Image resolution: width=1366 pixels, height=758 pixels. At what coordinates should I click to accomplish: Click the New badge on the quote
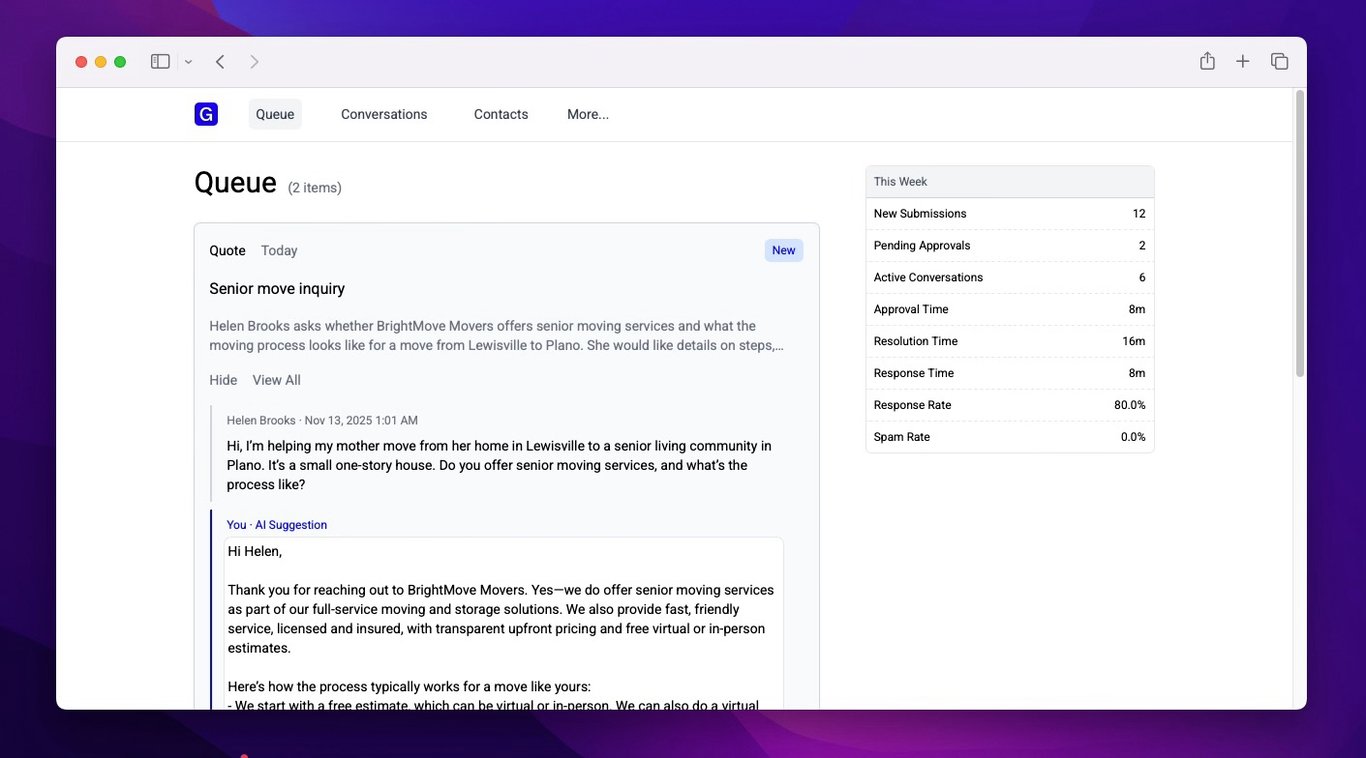tap(783, 250)
